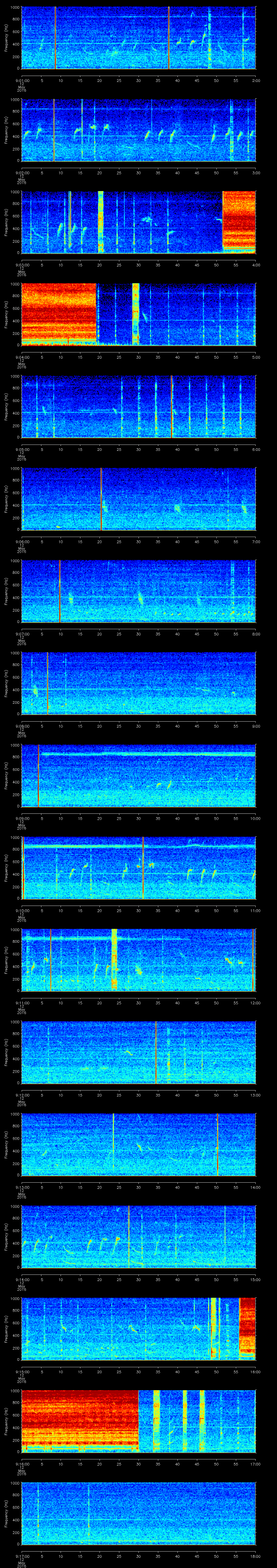Image resolution: width=277 pixels, height=1568 pixels.
Task: Click the 6:00 end label of the 9:05:00 axis
Action: [256, 449]
